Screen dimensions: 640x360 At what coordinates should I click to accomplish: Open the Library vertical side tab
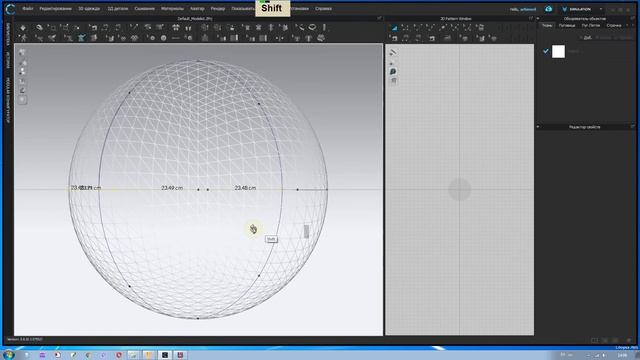tap(8, 33)
